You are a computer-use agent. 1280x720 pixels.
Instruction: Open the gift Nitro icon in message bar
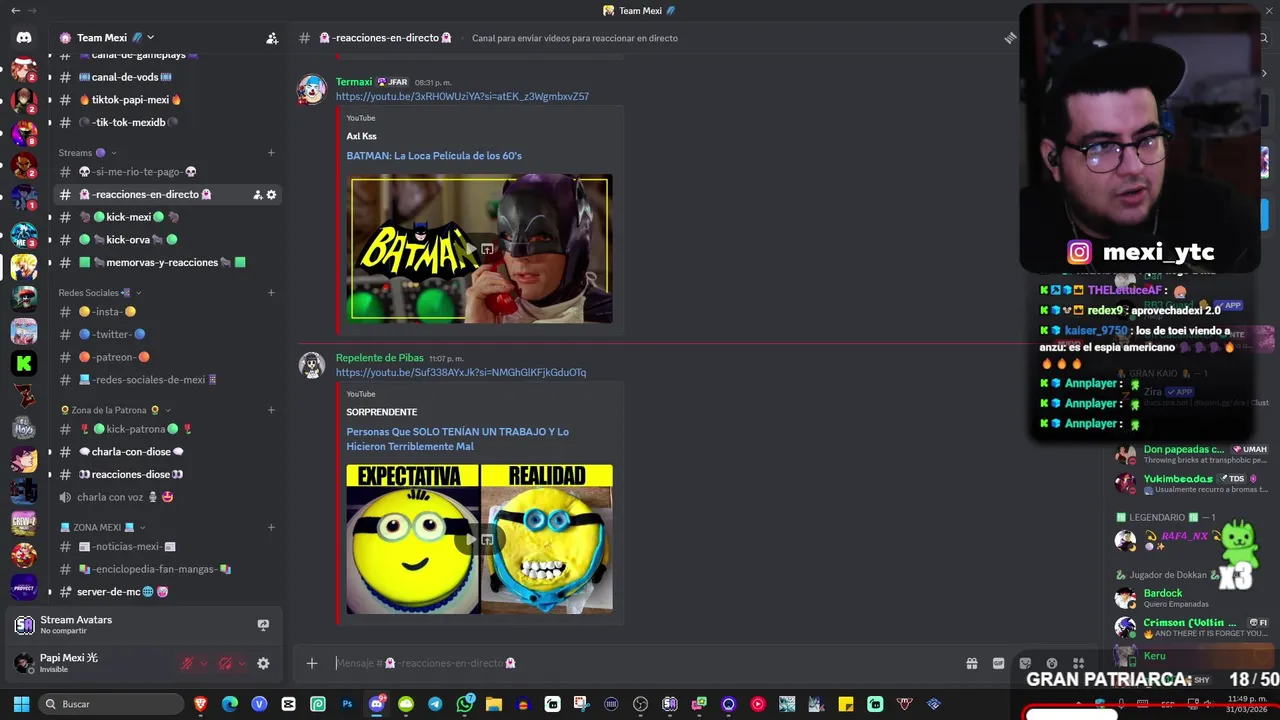971,663
